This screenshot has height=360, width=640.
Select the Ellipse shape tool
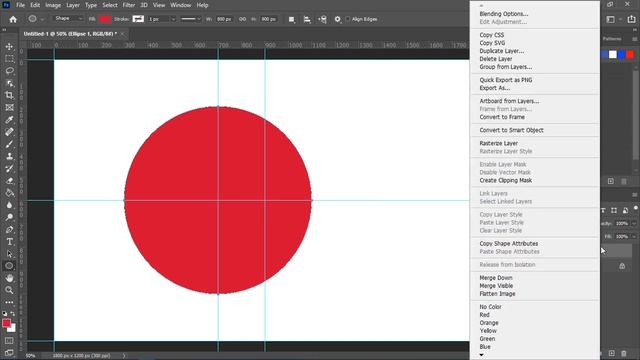(x=9, y=266)
